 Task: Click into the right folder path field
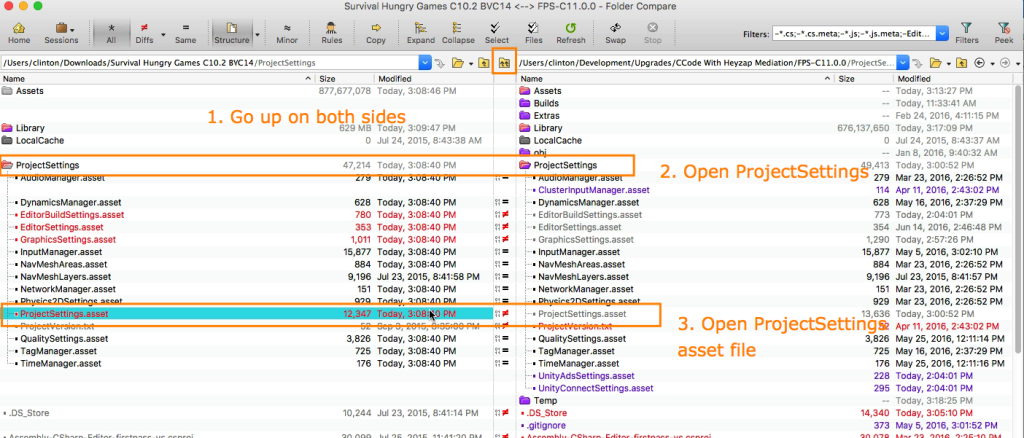pyautogui.click(x=707, y=63)
